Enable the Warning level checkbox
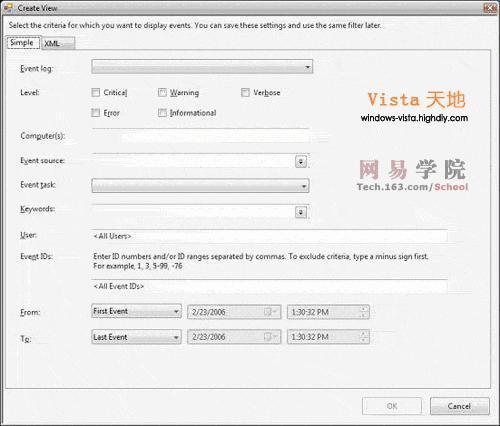This screenshot has height=426, width=500. [x=162, y=92]
